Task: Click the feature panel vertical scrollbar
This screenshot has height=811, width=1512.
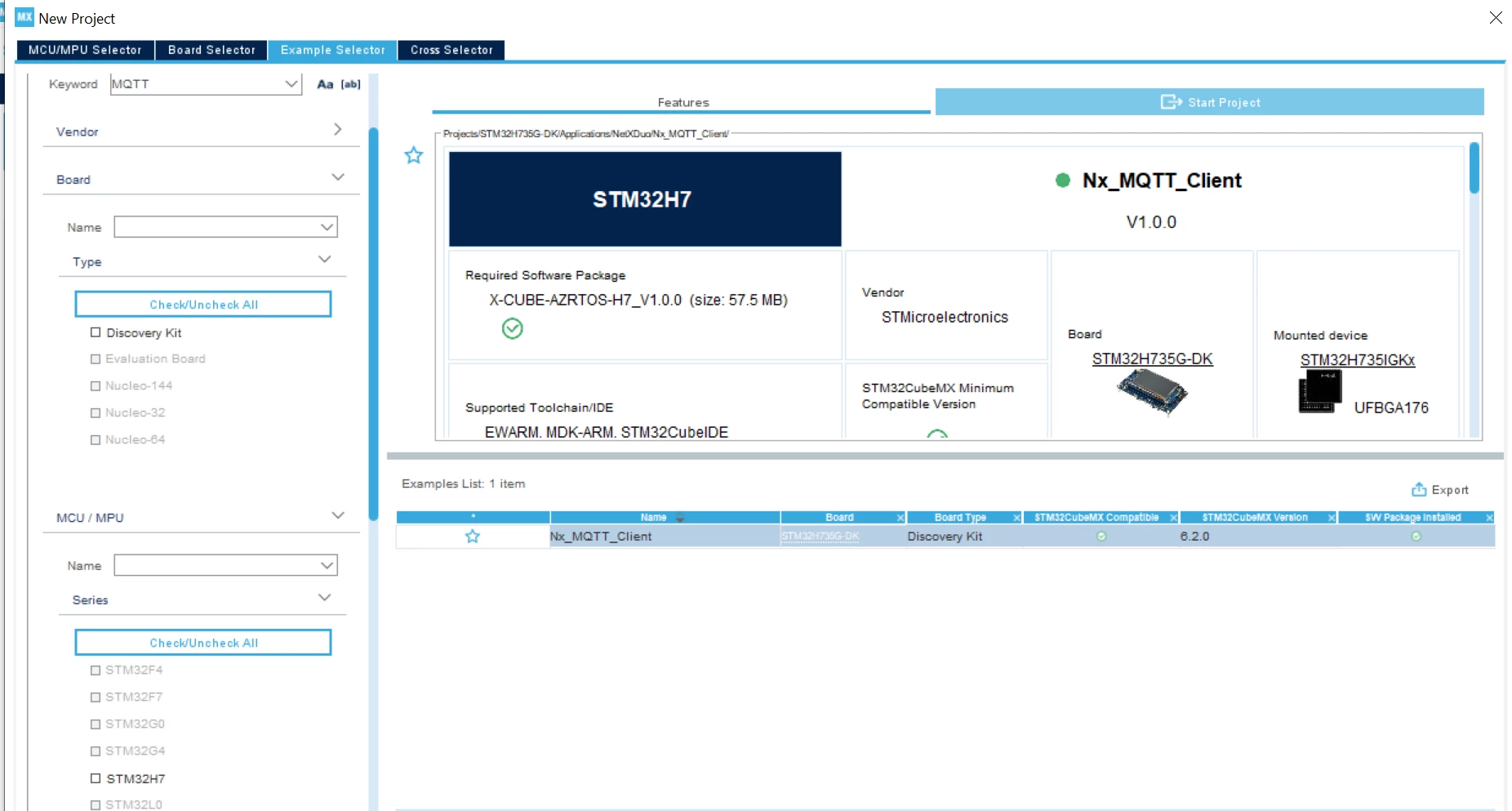Action: click(1474, 168)
